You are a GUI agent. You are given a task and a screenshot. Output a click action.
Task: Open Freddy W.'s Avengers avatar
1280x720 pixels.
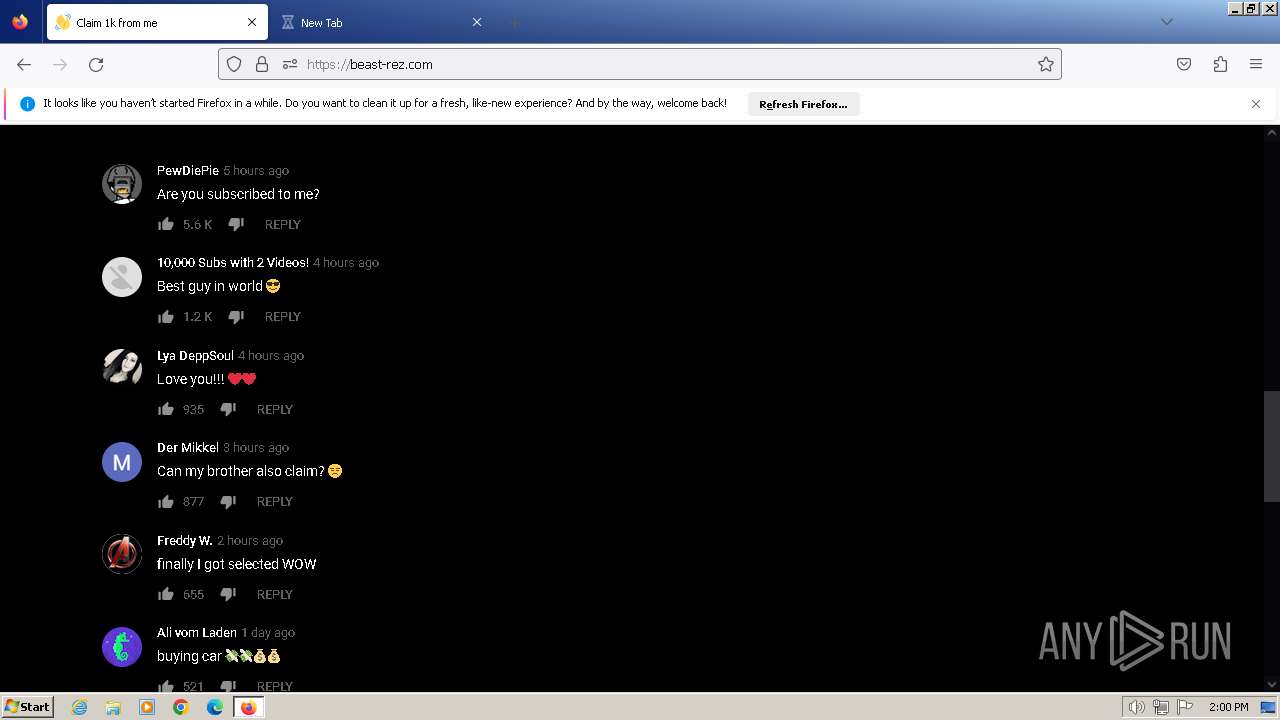122,554
